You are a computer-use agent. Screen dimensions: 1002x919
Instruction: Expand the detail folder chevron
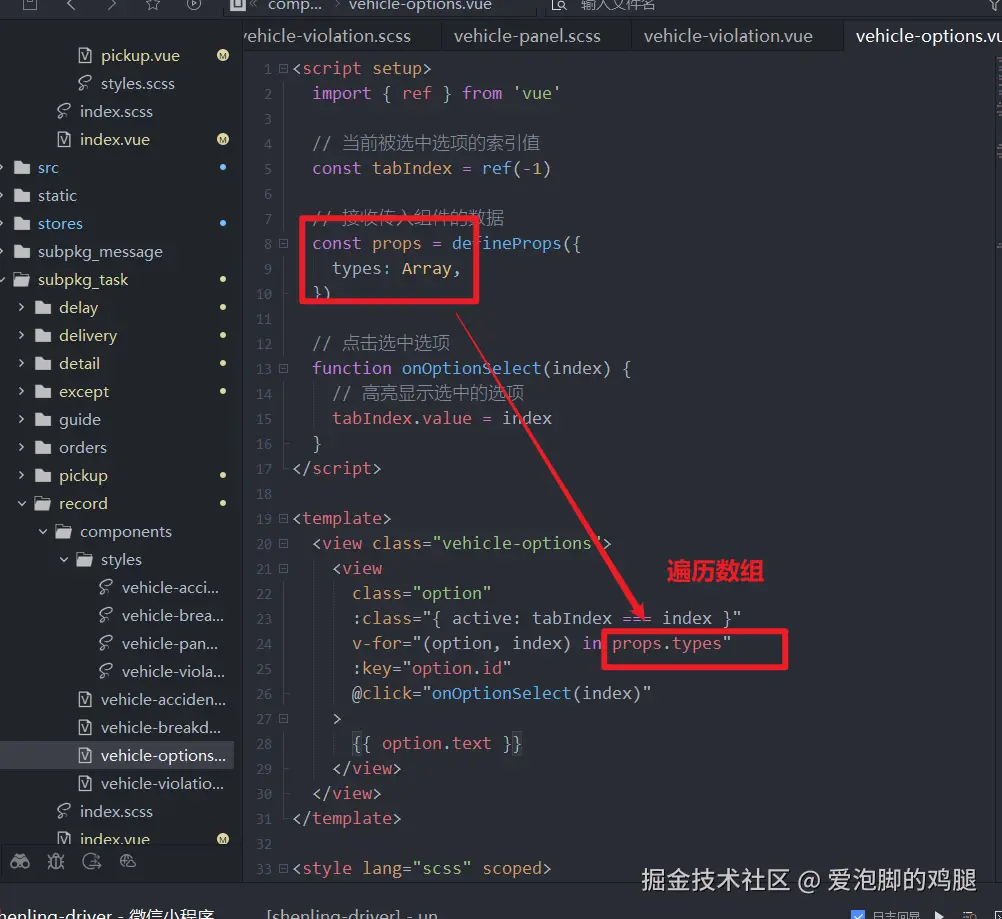pyautogui.click(x=21, y=363)
